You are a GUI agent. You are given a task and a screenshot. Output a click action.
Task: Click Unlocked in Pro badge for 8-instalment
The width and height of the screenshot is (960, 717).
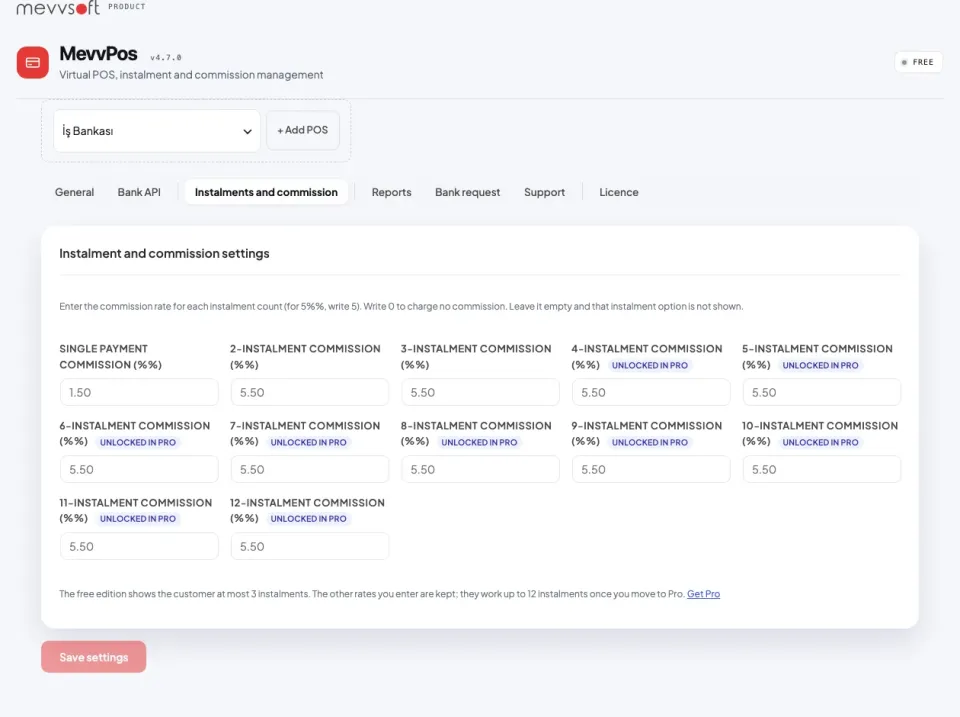click(479, 442)
